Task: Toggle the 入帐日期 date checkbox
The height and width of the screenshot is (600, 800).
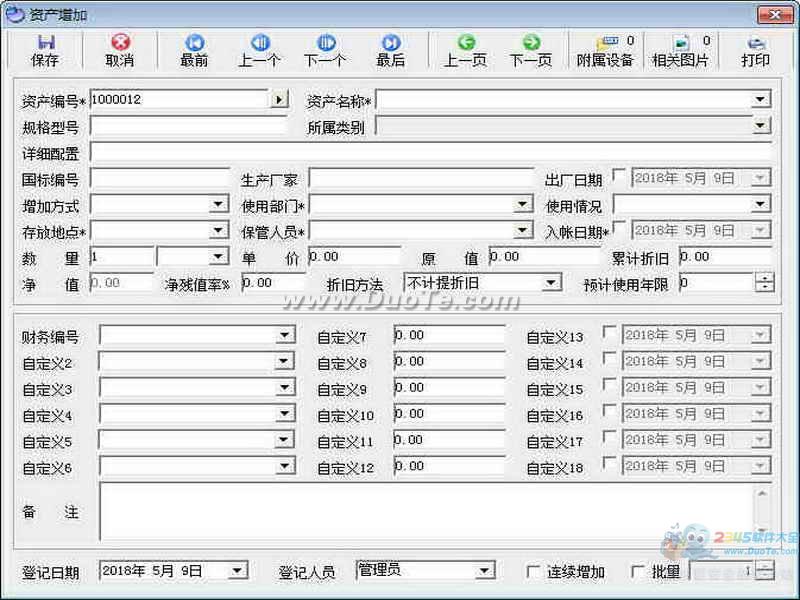Action: 618,229
